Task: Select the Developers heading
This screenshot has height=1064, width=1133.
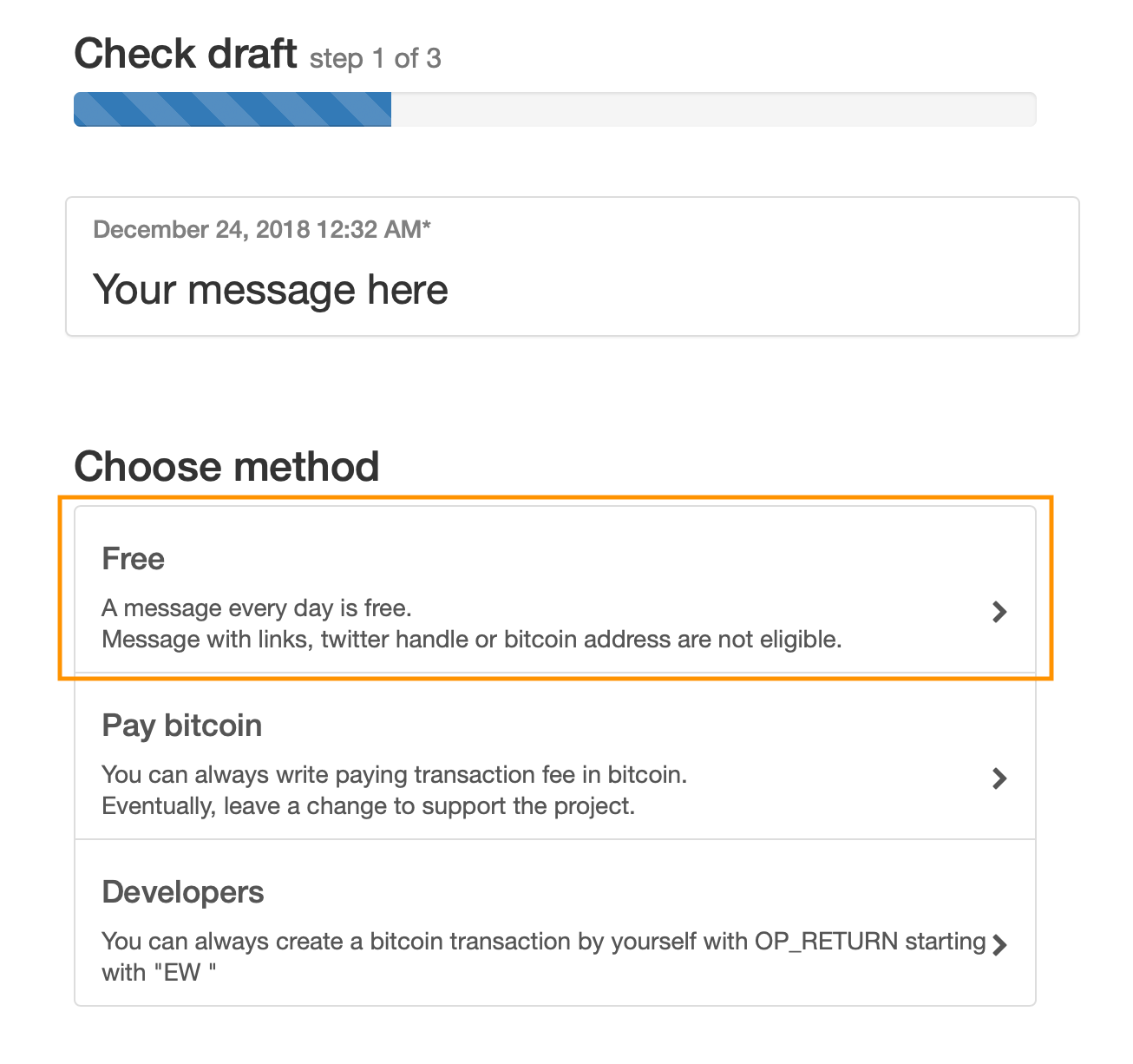Action: pos(183,892)
